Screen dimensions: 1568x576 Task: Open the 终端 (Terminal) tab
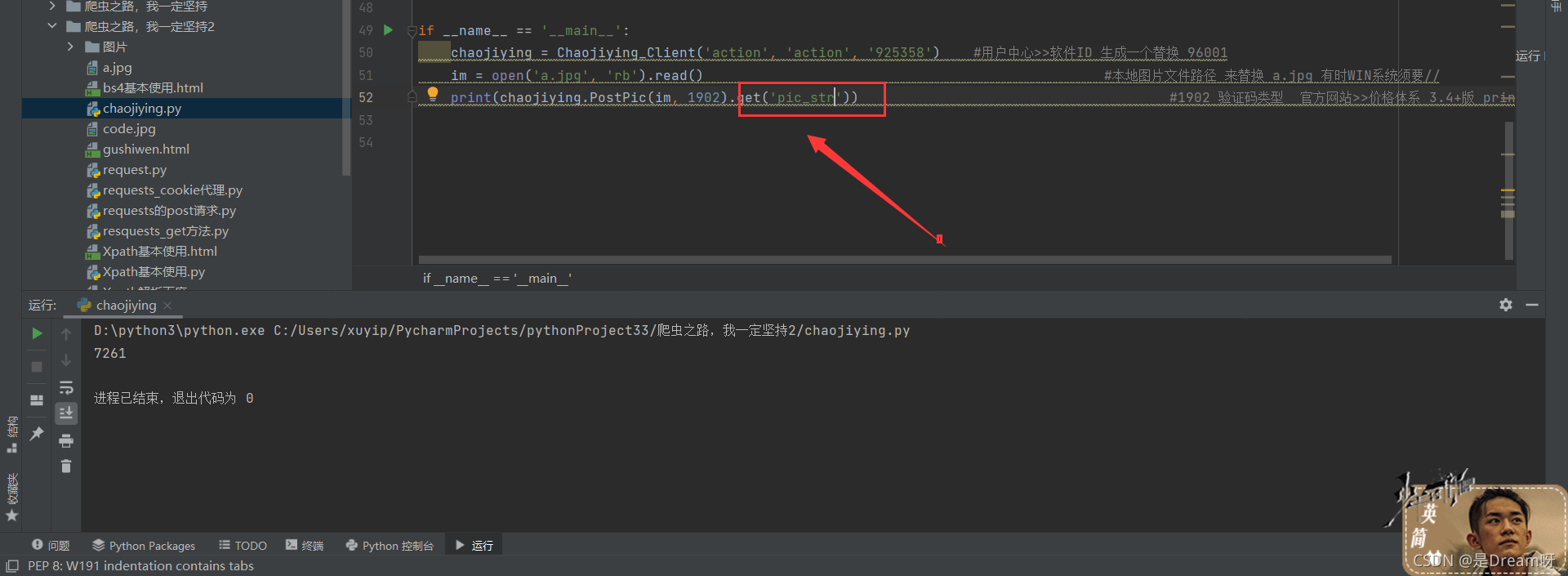(x=305, y=545)
